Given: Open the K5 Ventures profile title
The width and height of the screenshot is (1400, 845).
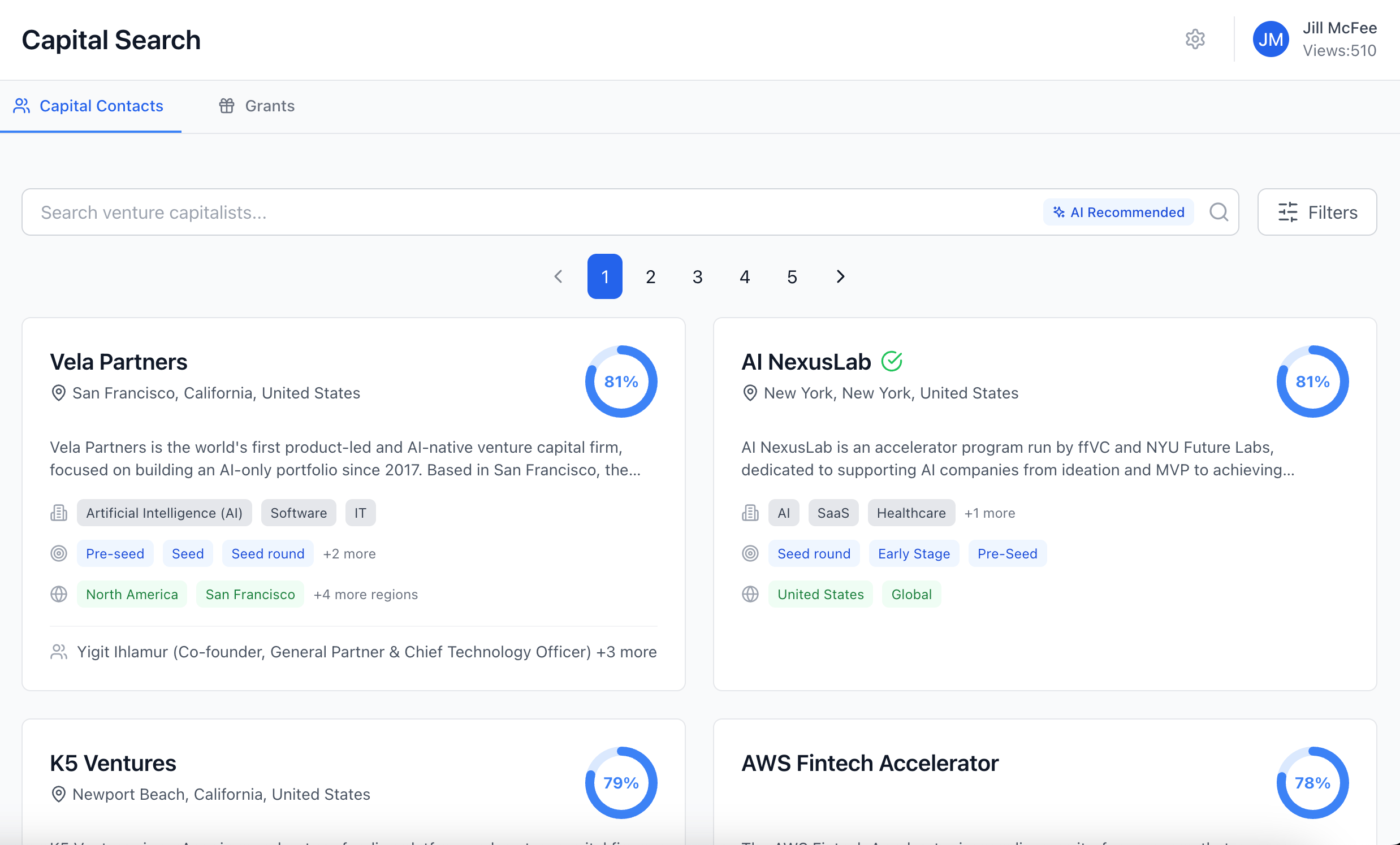Looking at the screenshot, I should pyautogui.click(x=113, y=762).
